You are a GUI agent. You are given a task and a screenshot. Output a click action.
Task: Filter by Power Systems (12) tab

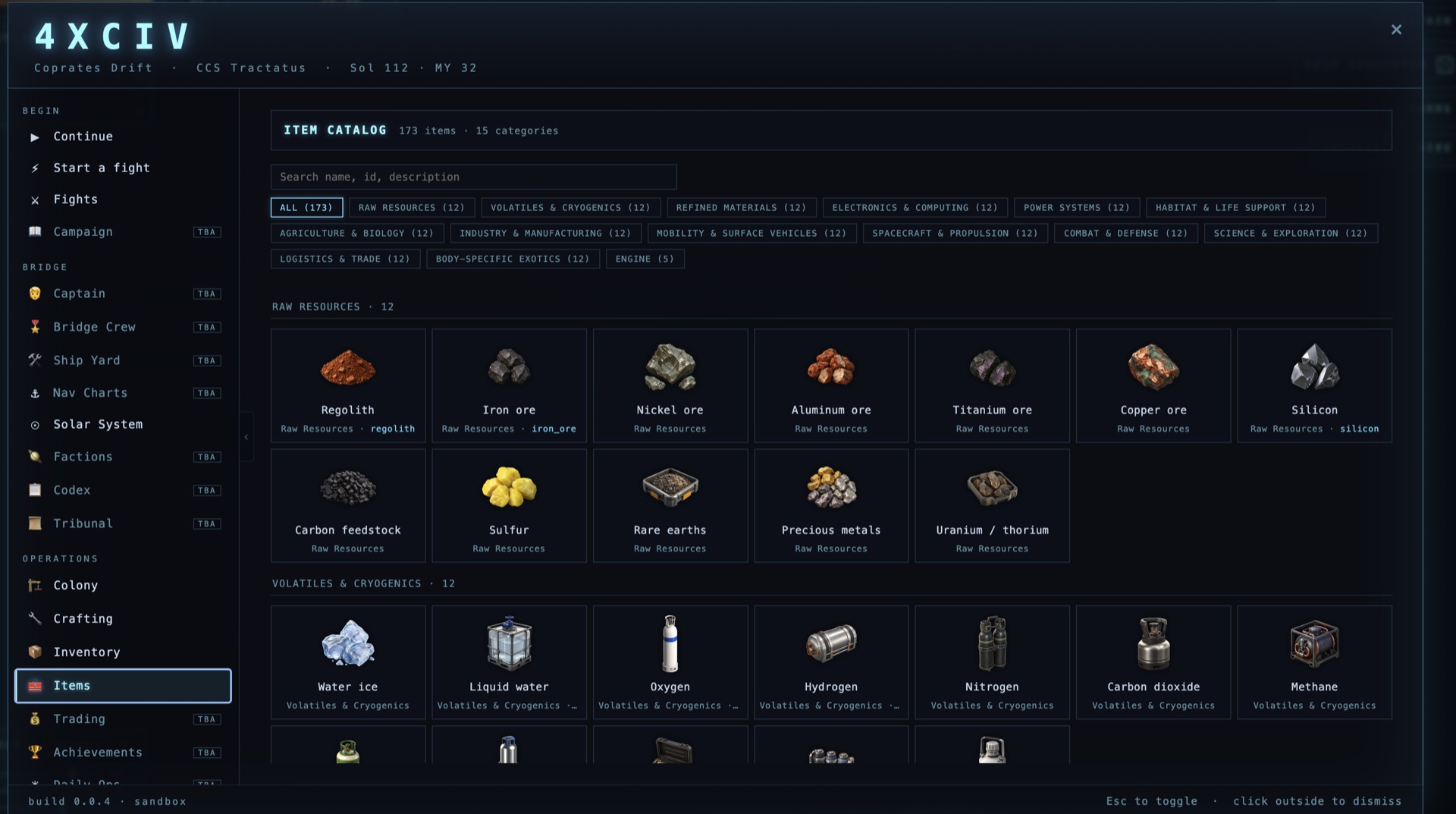click(x=1077, y=208)
